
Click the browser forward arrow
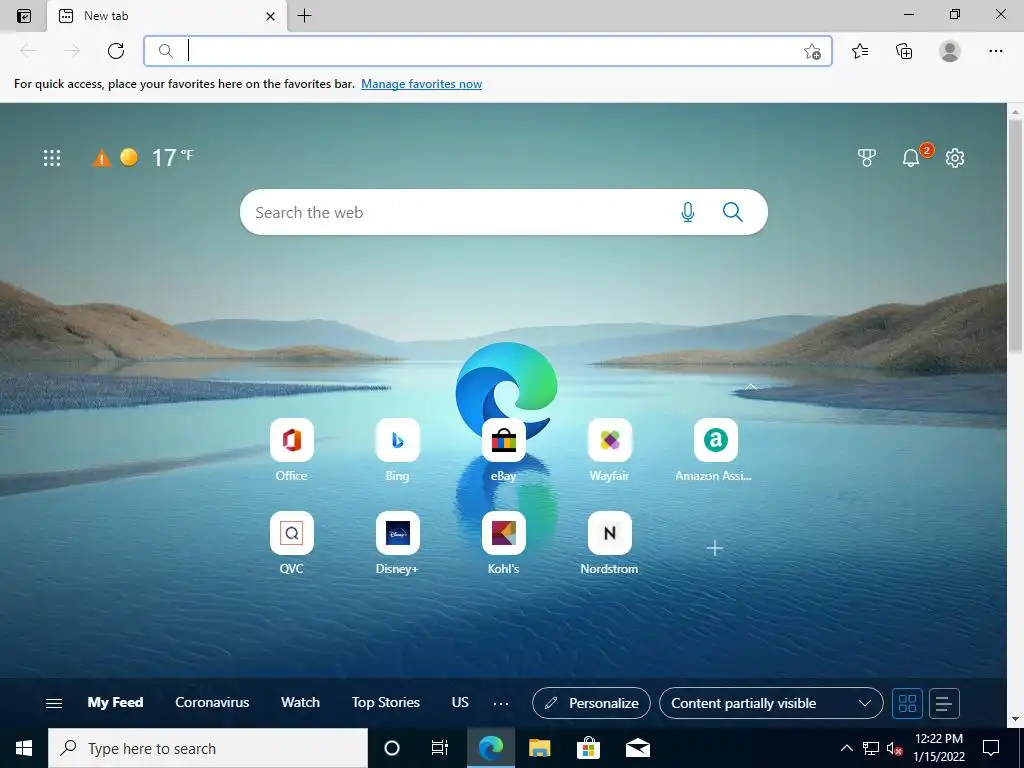coord(72,51)
